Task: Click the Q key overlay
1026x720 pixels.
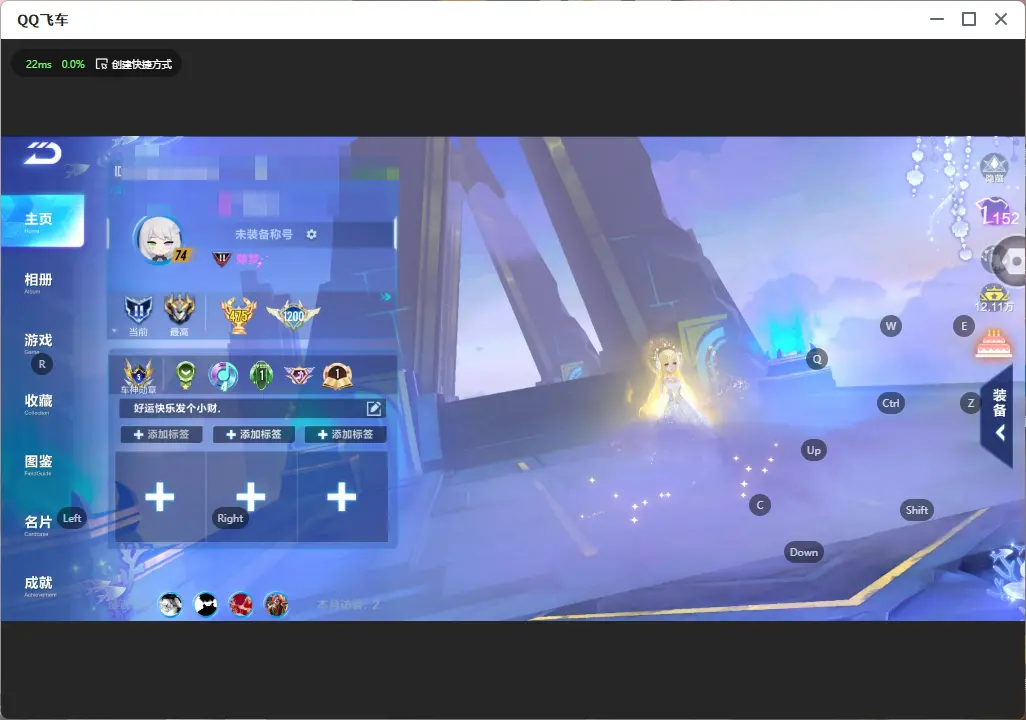Action: (817, 359)
